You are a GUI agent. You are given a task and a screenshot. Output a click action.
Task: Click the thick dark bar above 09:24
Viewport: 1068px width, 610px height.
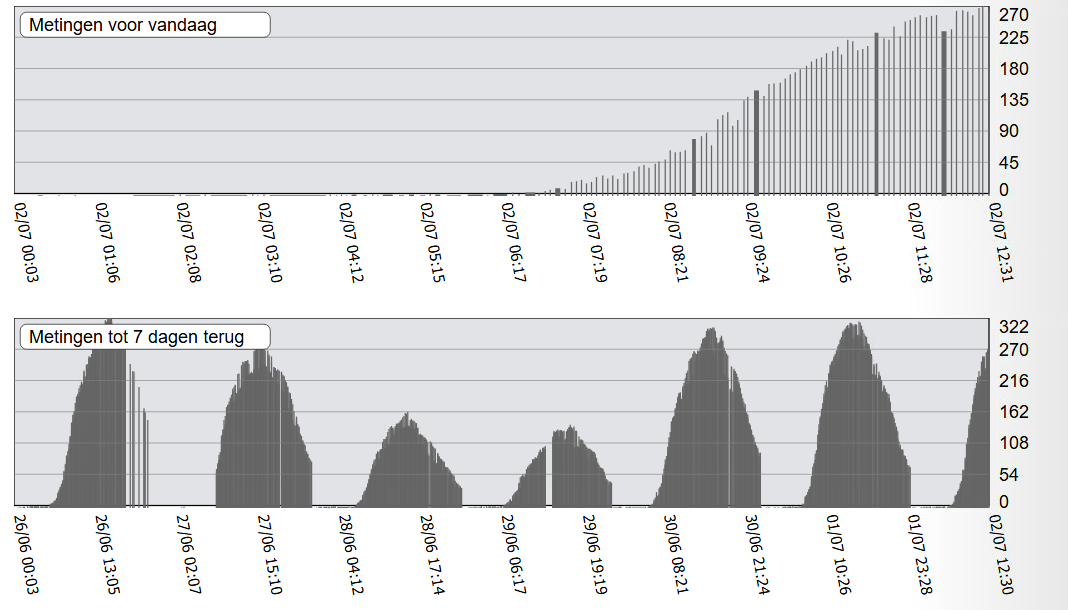(x=756, y=145)
